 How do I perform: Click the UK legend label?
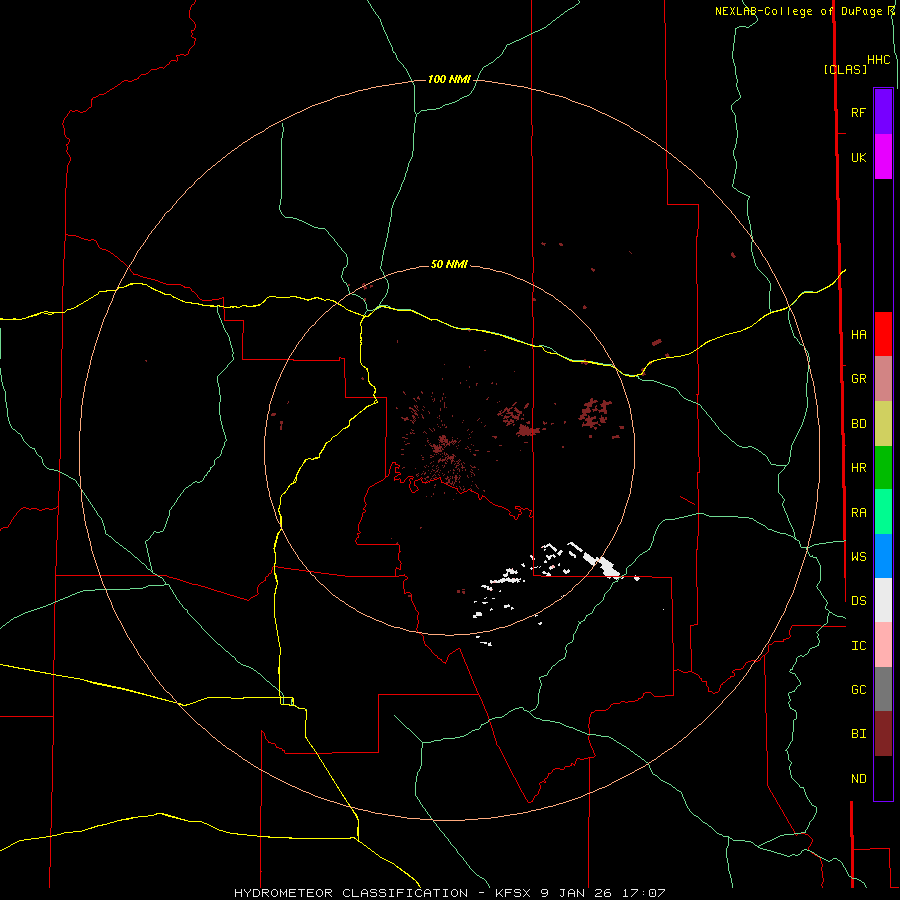pos(858,158)
